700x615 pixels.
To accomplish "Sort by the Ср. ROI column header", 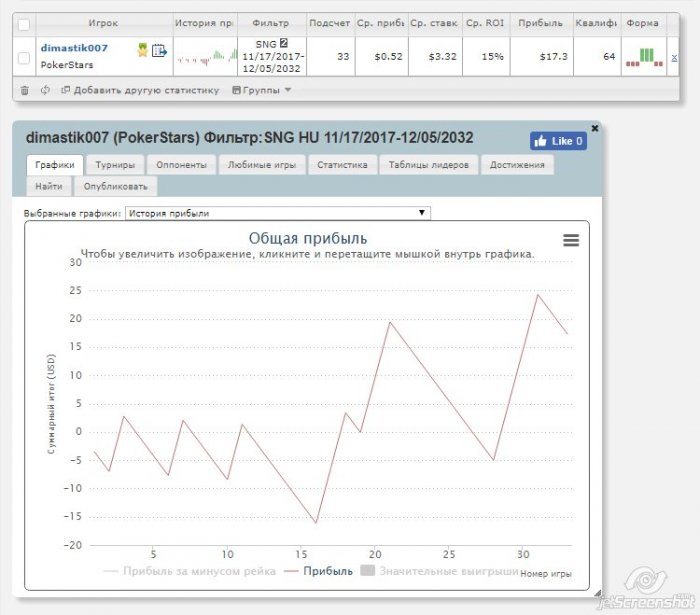I will 485,23.
